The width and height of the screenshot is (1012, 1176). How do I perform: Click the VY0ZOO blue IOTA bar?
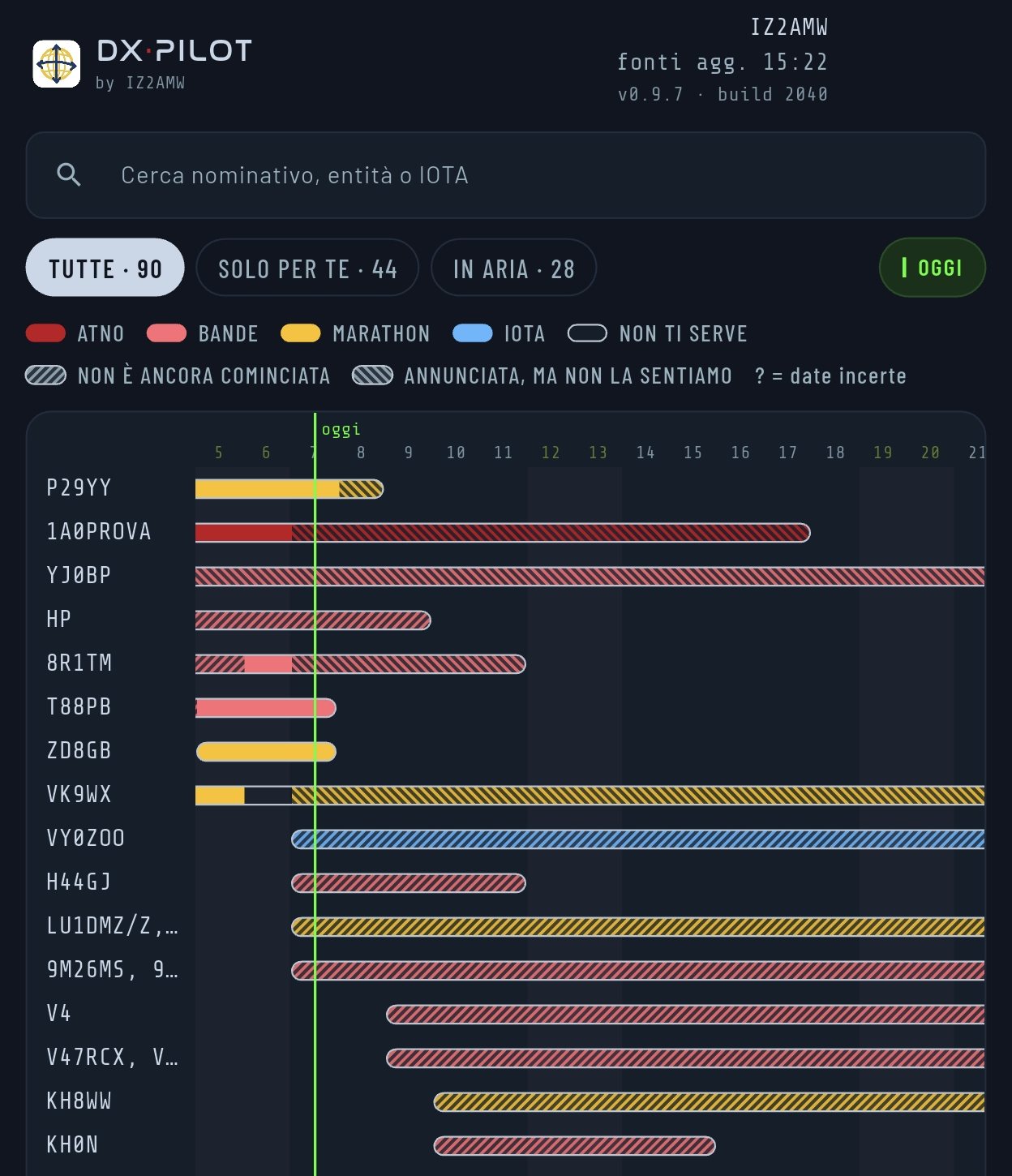tap(638, 839)
